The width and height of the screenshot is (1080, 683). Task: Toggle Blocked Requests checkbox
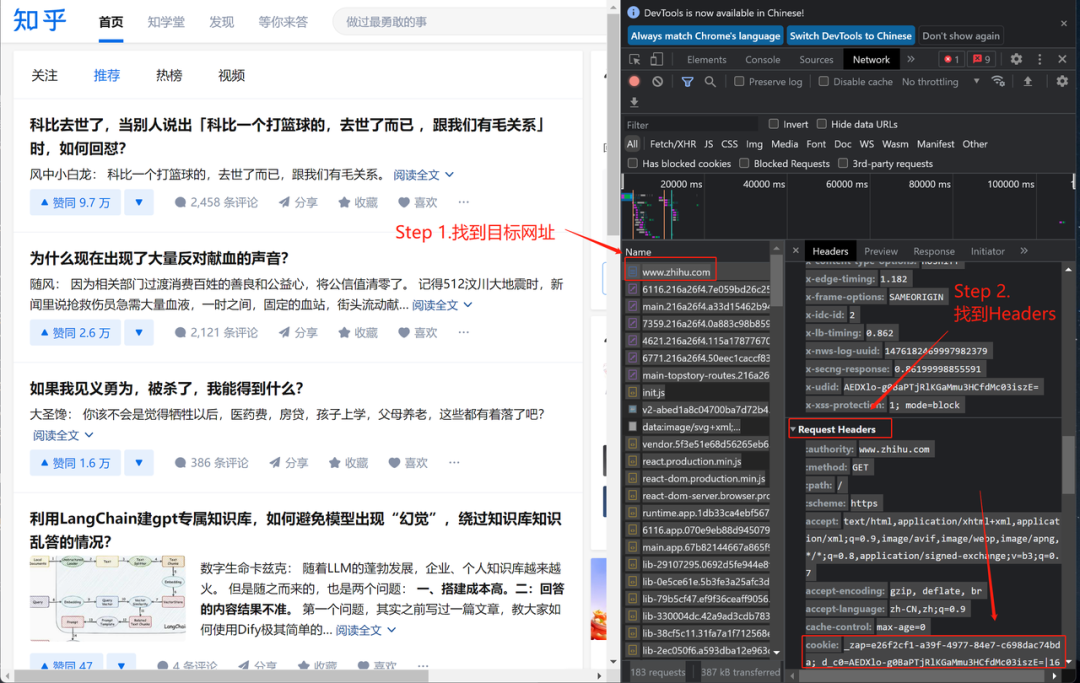[x=744, y=163]
